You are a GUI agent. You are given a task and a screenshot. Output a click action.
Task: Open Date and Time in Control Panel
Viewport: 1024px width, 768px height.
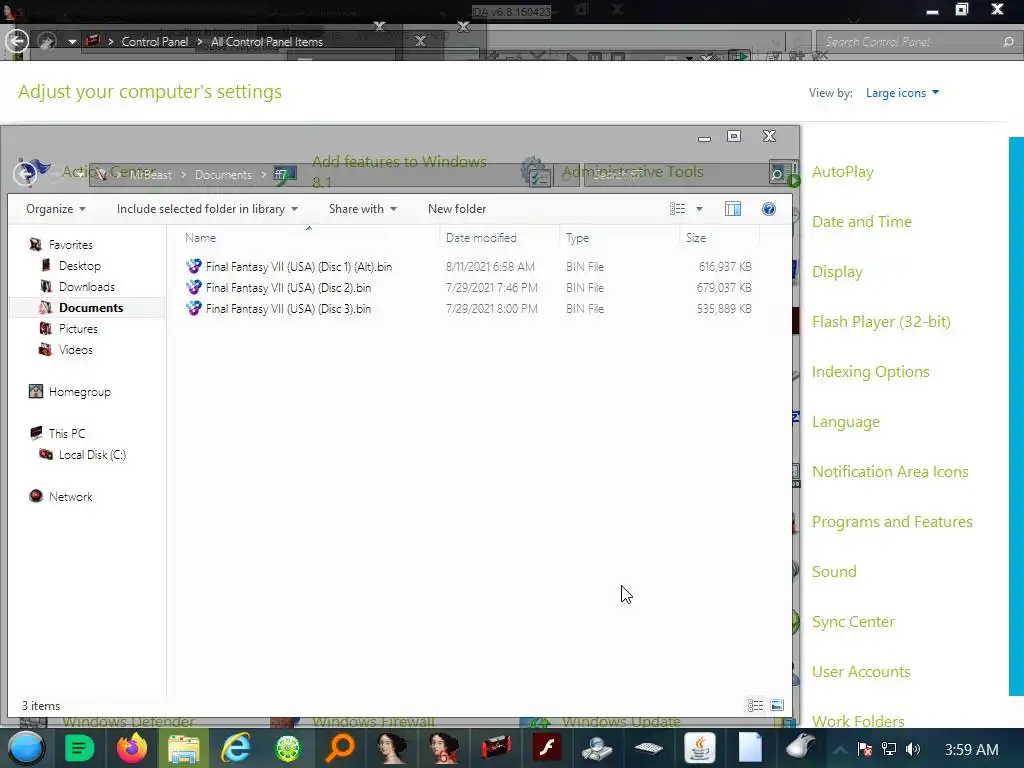[x=861, y=221]
